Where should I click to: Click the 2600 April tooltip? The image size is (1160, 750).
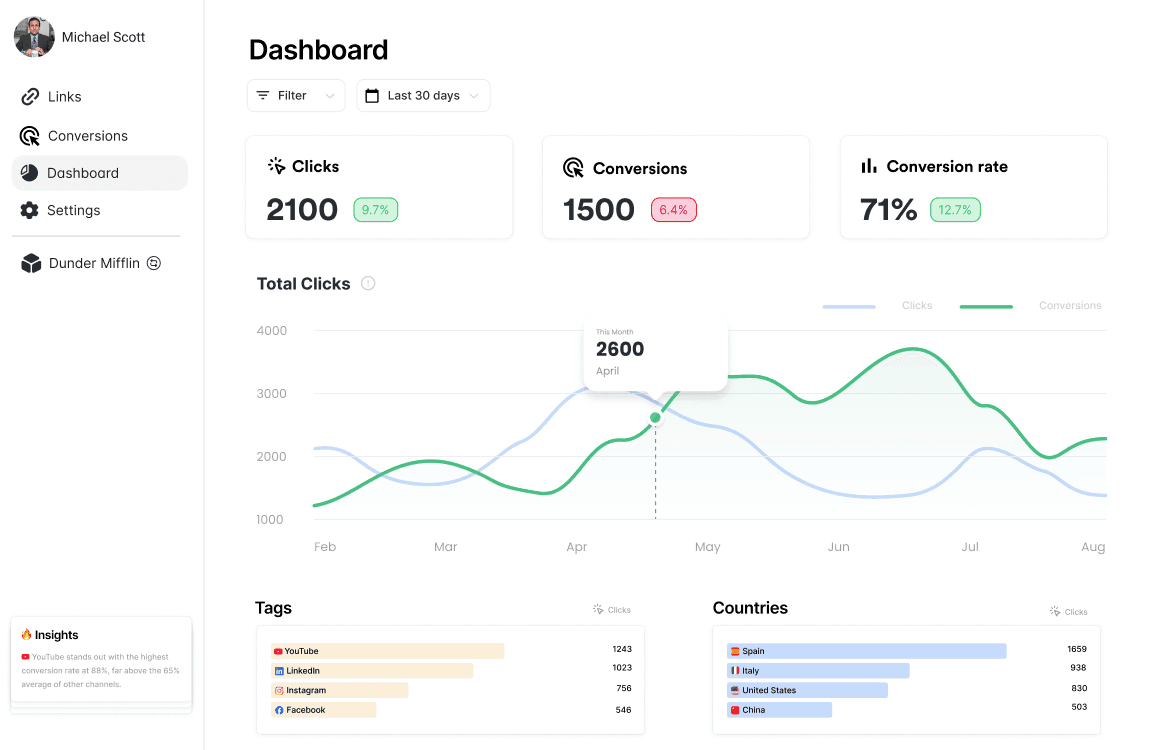pyautogui.click(x=655, y=354)
